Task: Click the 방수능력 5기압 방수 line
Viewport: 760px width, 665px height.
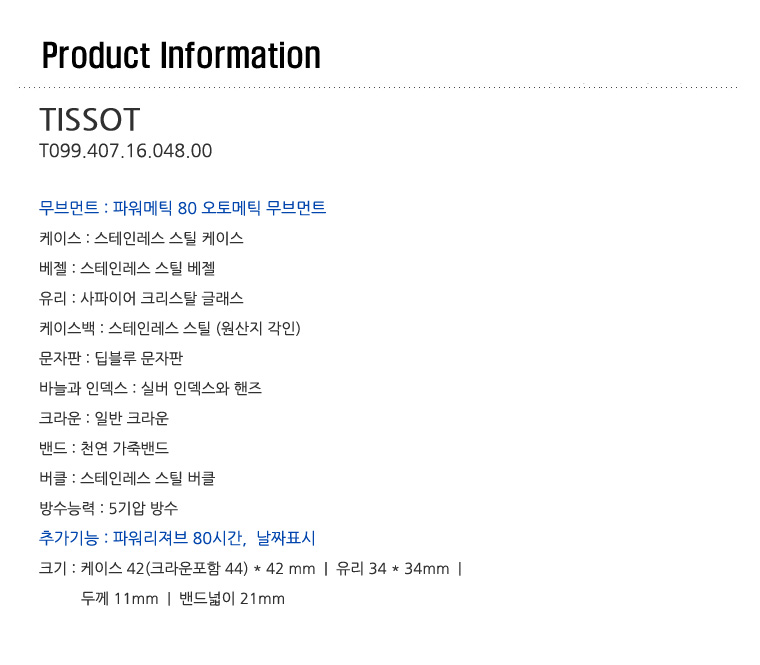Action: pos(109,508)
